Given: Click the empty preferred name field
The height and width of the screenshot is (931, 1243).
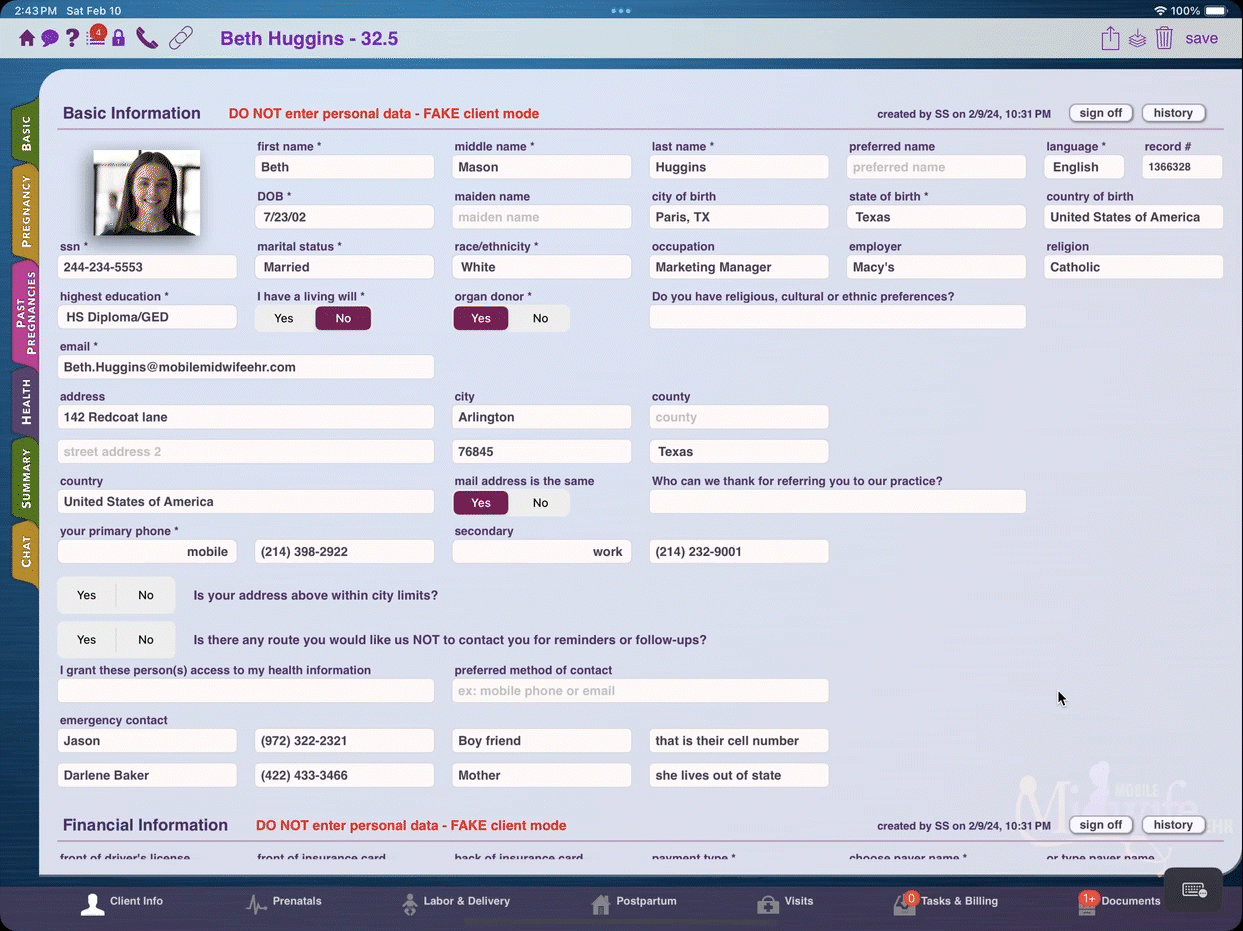Looking at the screenshot, I should (x=937, y=167).
